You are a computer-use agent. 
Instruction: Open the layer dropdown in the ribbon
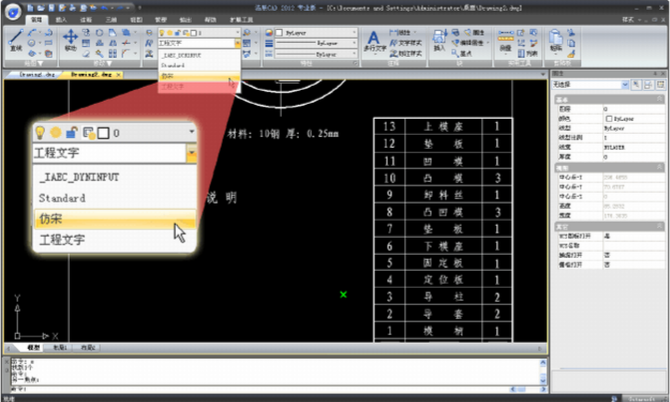pos(238,32)
